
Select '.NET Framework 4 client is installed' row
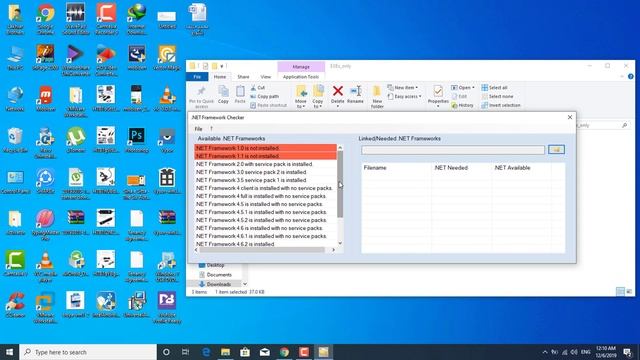[x=265, y=188]
